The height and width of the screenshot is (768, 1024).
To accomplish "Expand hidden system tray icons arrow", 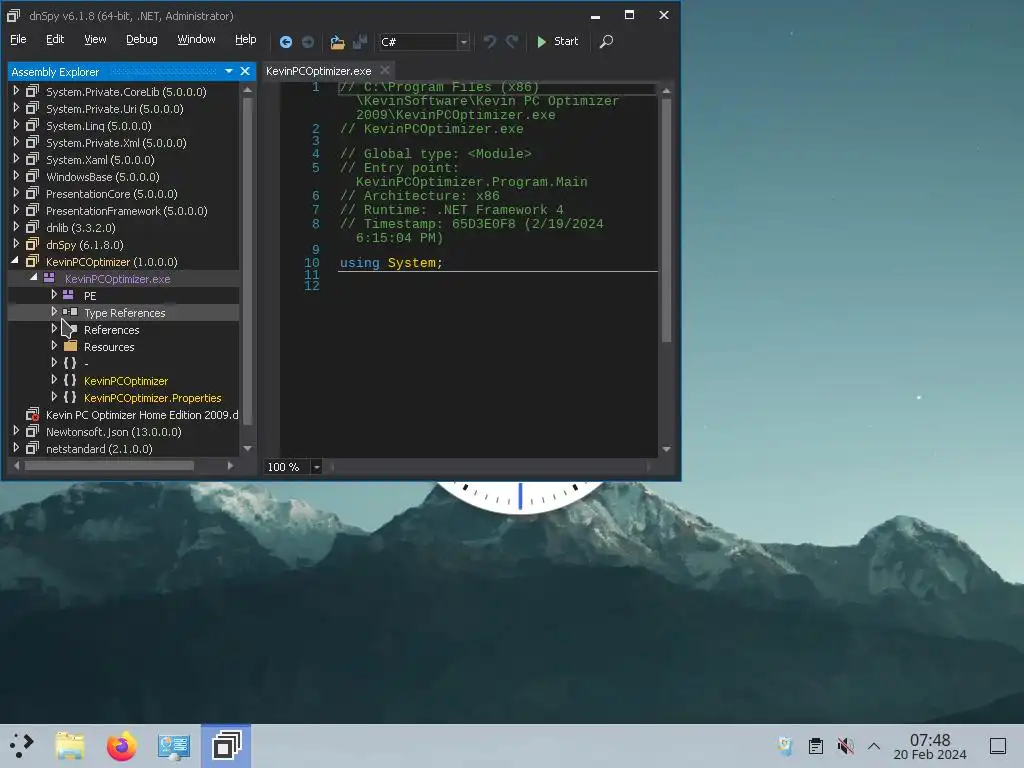I will [x=874, y=746].
